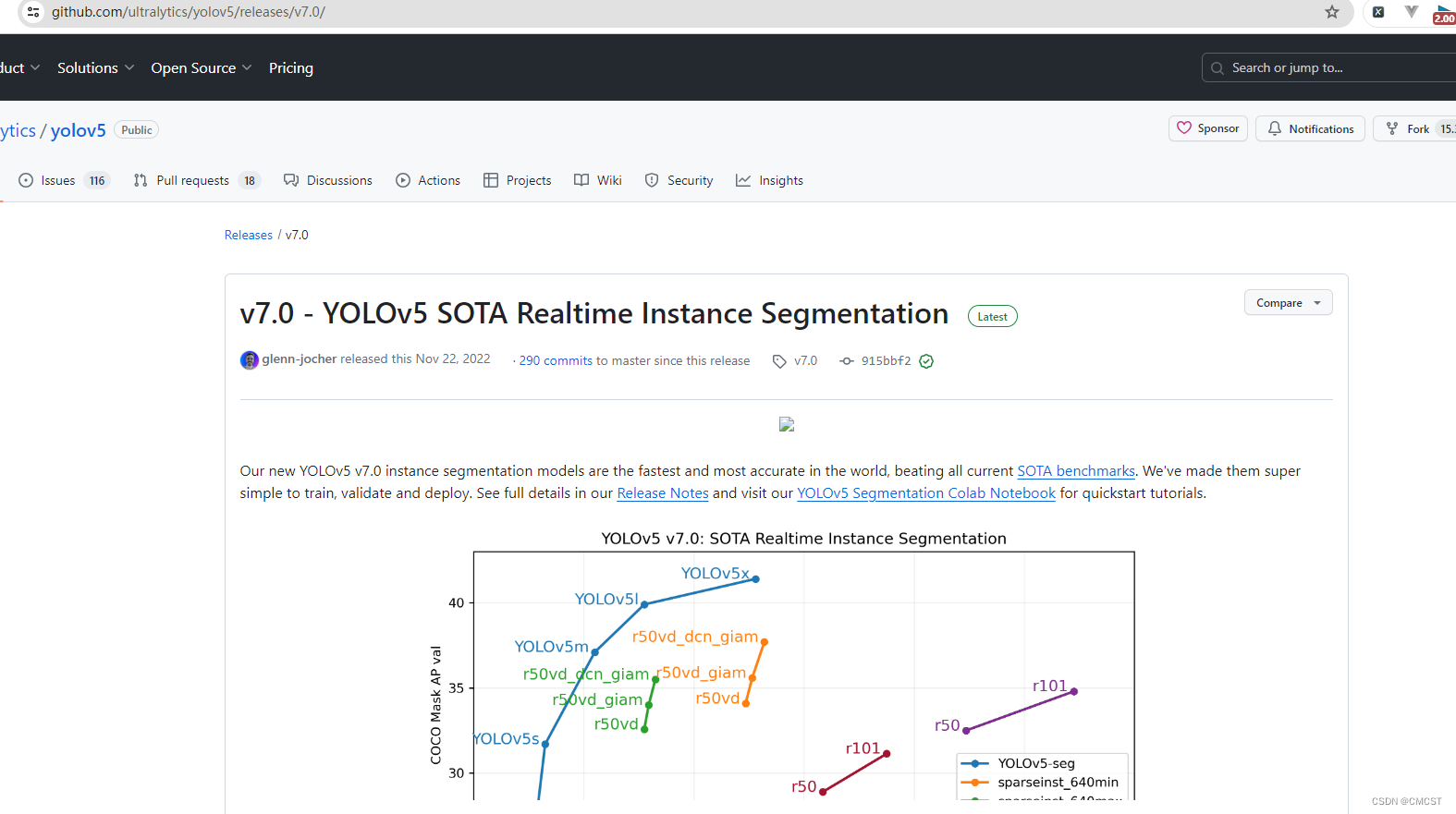Click the commit icon beside 915bbf2
The image size is (1456, 814).
[847, 361]
